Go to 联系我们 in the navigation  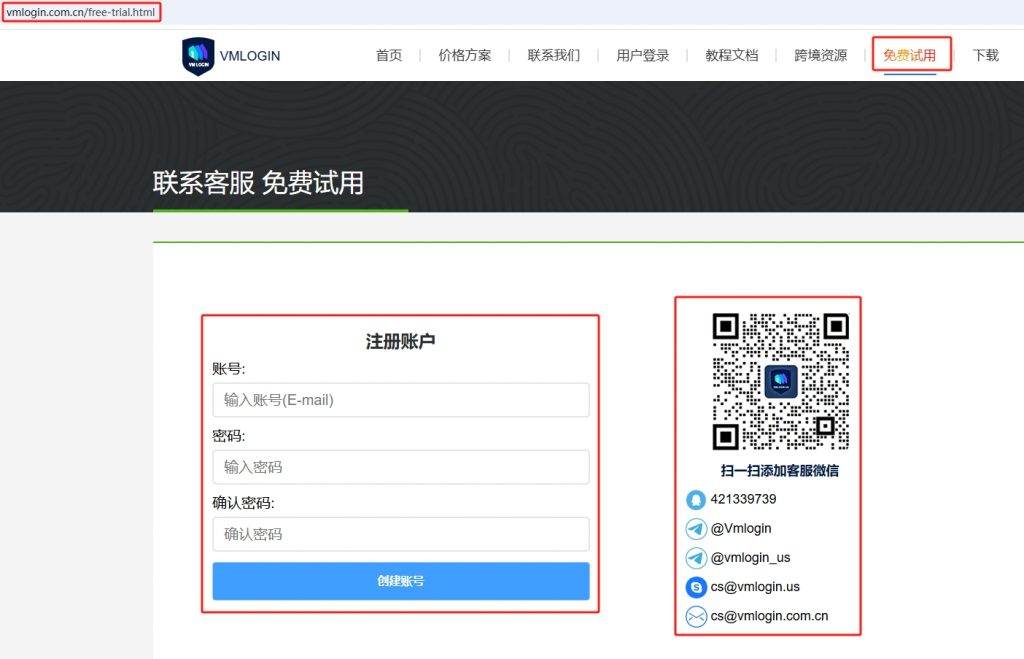[x=554, y=56]
